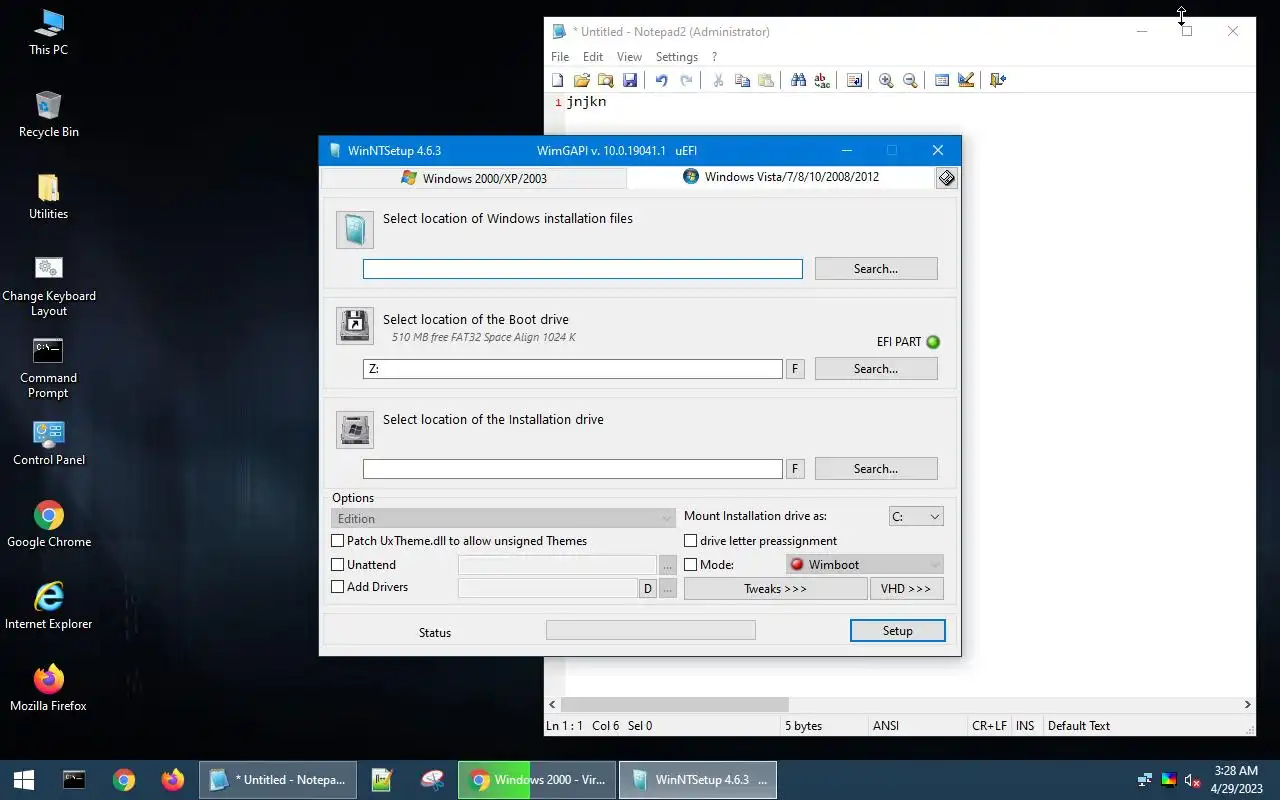1280x800 pixels.
Task: Click Installation drive hard disk icon
Action: [355, 430]
